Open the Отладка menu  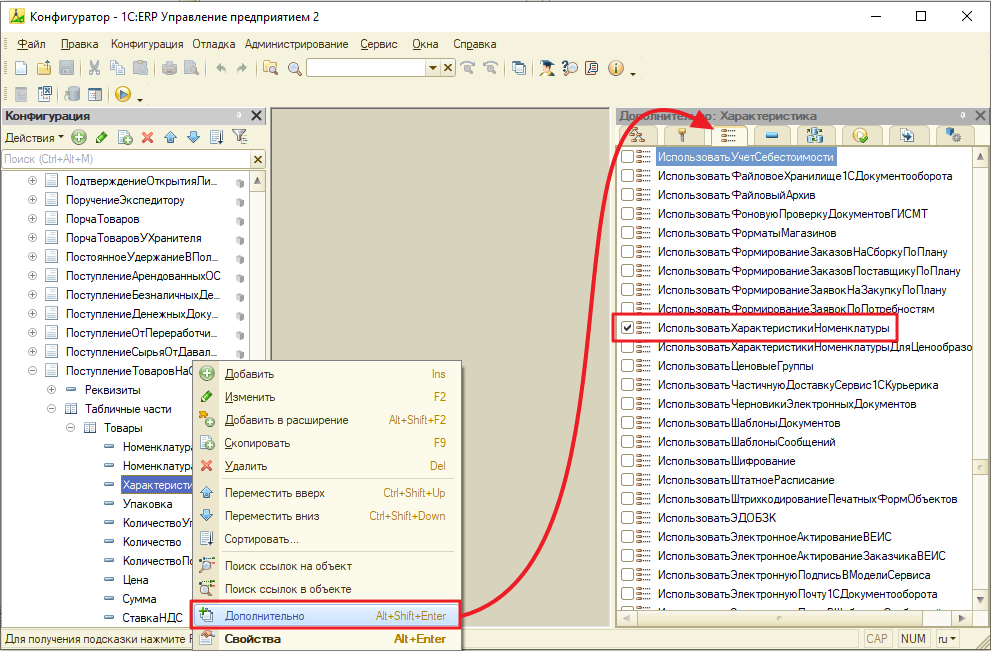[x=214, y=44]
